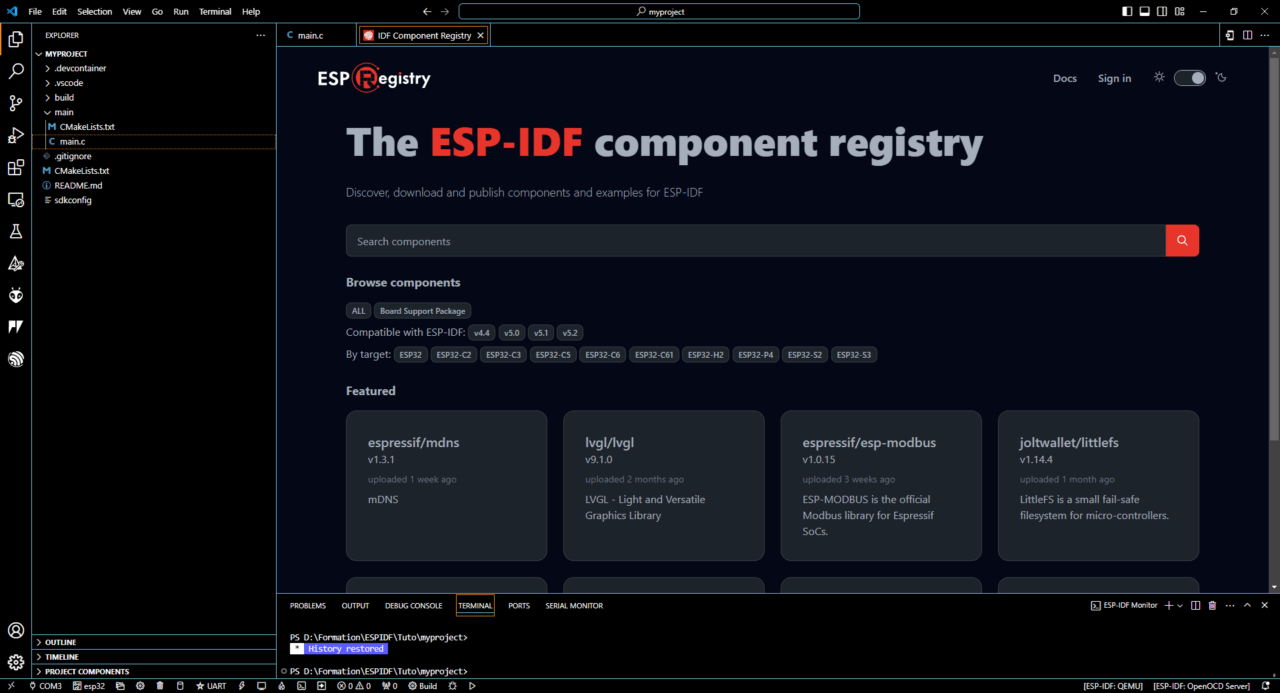The width and height of the screenshot is (1280, 693).
Task: Open the Terminal menu
Action: click(x=214, y=12)
